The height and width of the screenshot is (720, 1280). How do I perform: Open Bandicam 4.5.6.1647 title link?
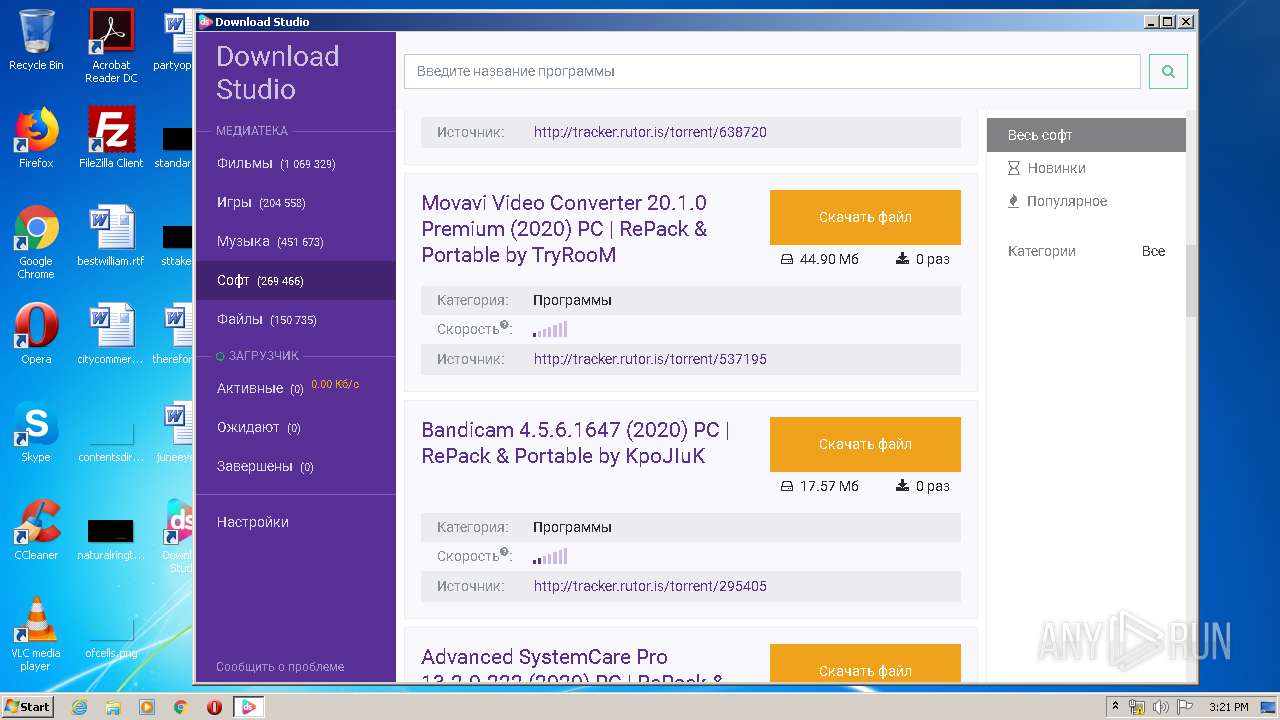(575, 443)
